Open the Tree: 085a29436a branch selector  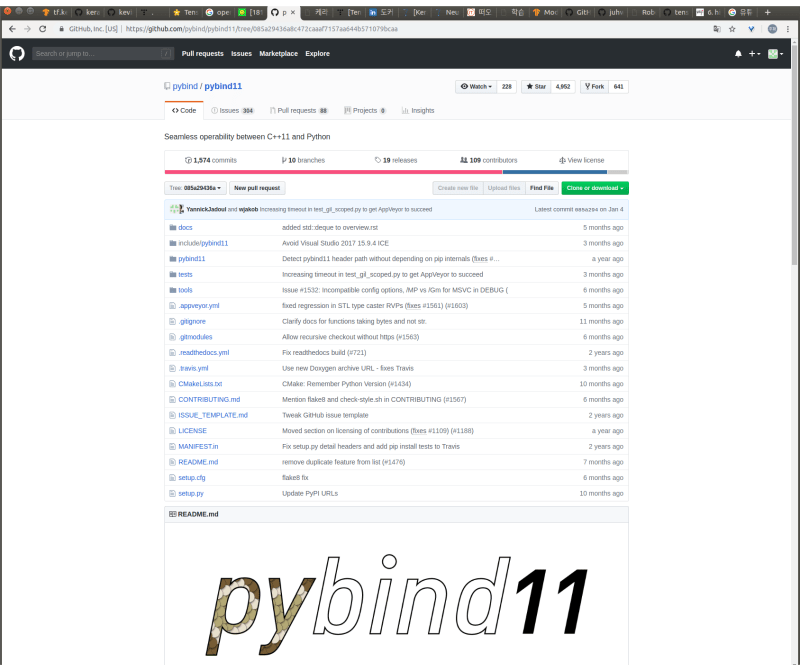click(194, 187)
